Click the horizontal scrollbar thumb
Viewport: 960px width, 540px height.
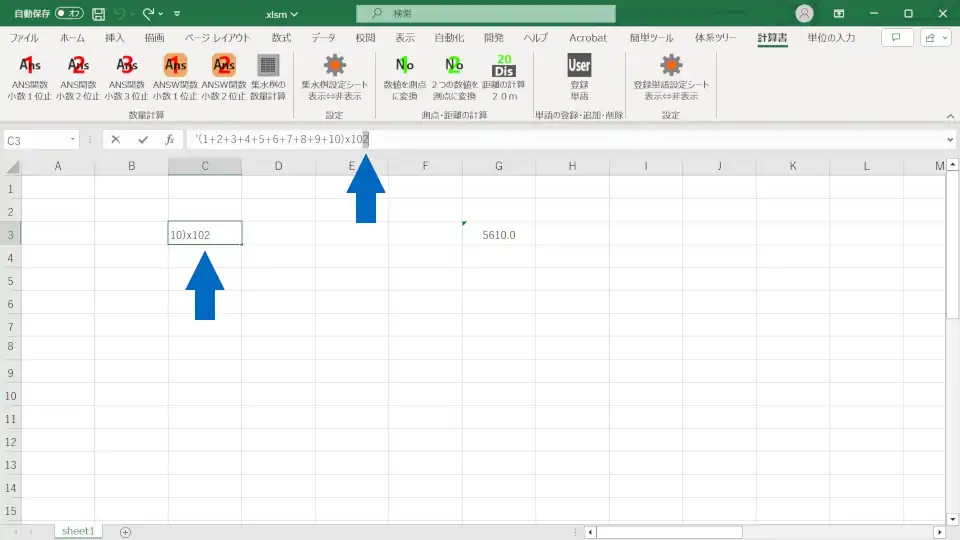tap(670, 532)
